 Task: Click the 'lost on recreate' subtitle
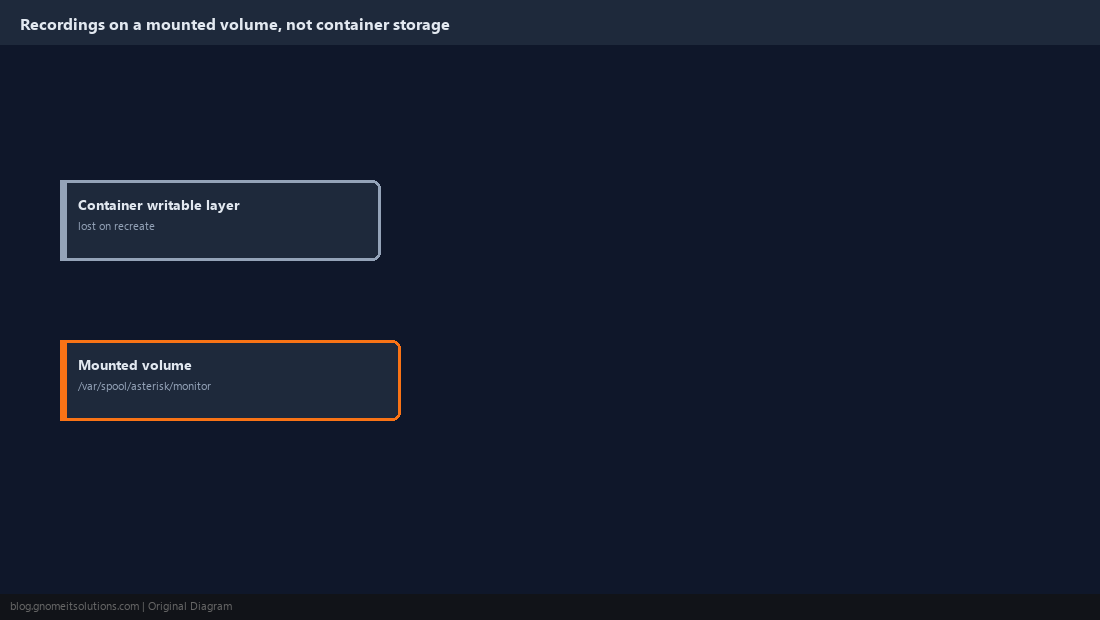pos(116,226)
